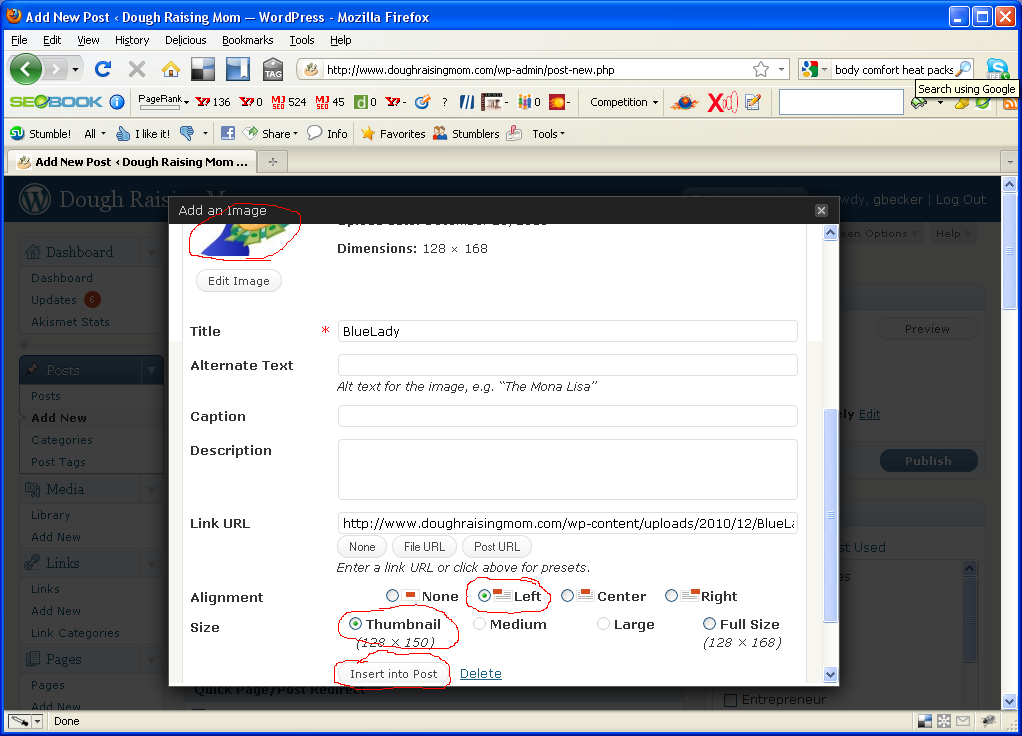Open the Competition dropdown
Viewport: 1022px width, 736px height.
624,102
